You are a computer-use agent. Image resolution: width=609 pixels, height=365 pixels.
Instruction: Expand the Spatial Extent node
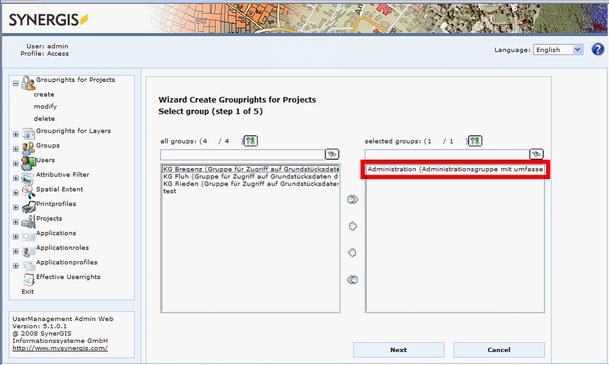pos(16,193)
